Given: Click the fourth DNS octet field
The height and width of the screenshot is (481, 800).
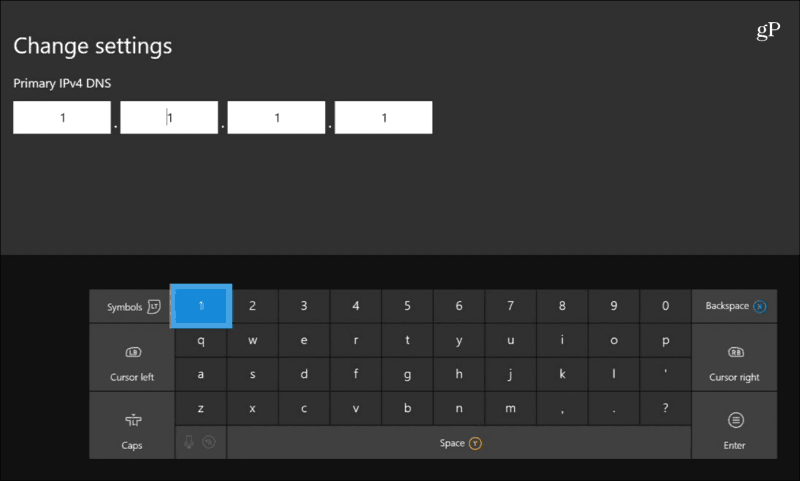Looking at the screenshot, I should coord(383,117).
